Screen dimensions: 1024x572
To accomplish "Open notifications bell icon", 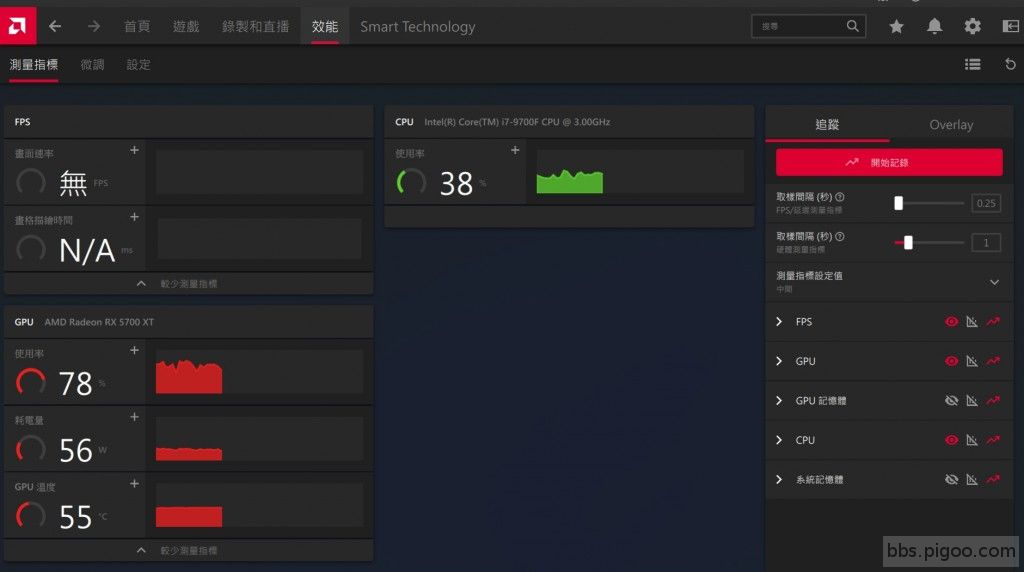I will click(x=935, y=26).
